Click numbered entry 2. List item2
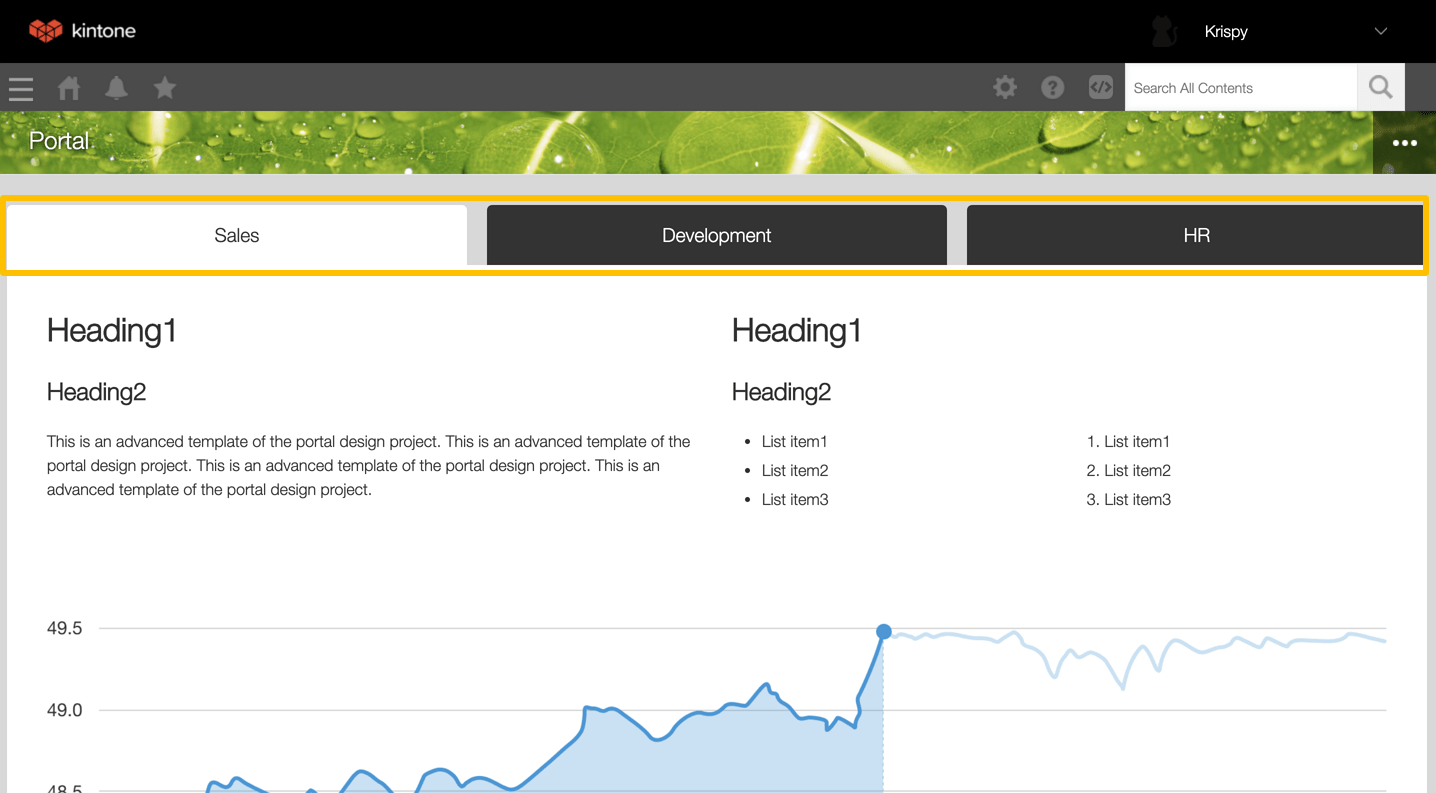The image size is (1436, 793). pos(1128,470)
